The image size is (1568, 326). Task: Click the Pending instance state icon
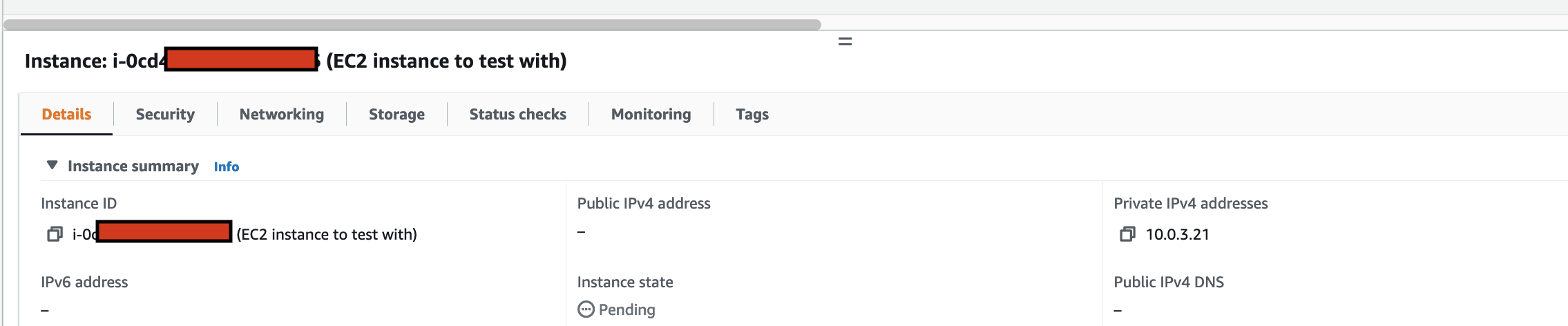pyautogui.click(x=586, y=309)
